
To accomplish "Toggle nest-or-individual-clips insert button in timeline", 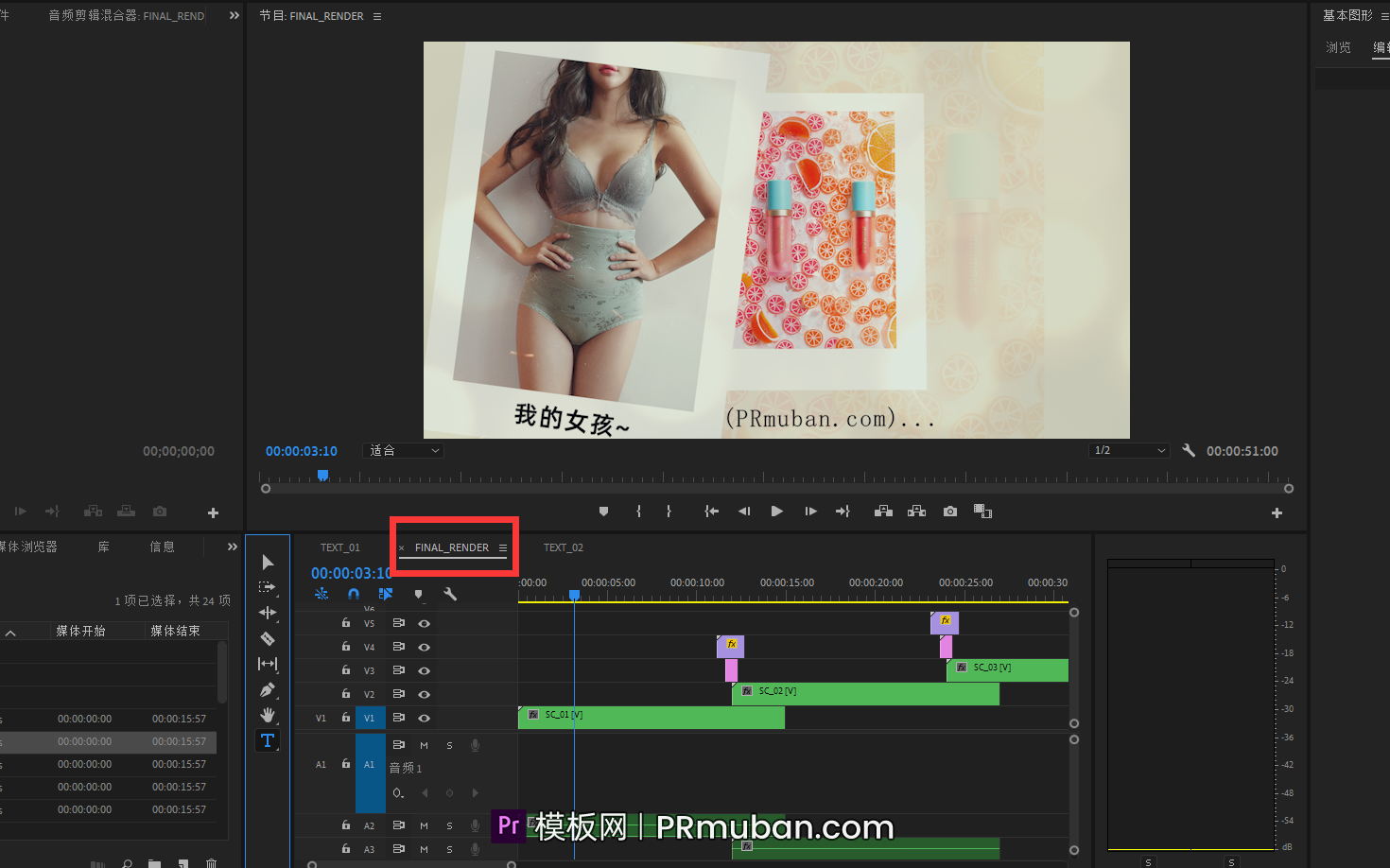I will 321,594.
